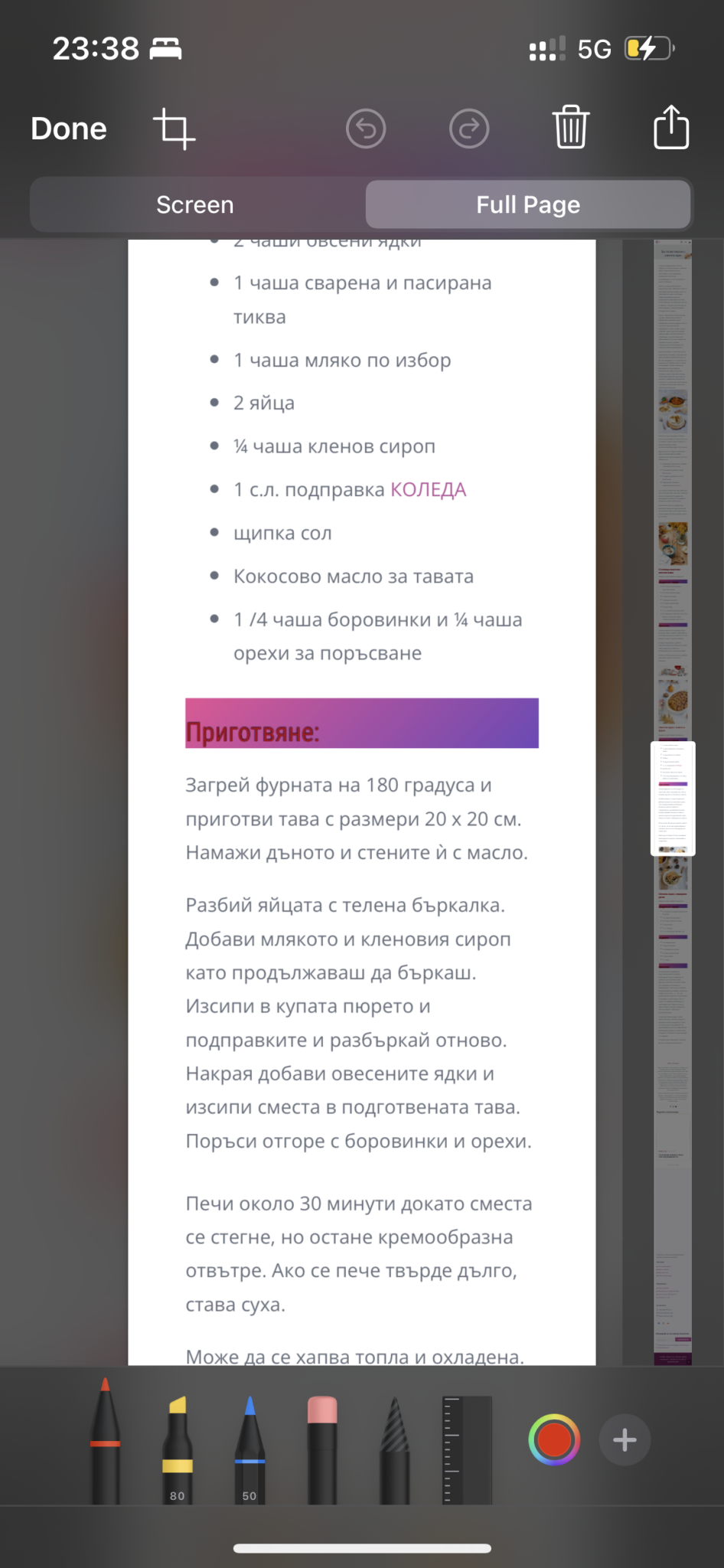Switch to the Screen tab

(x=195, y=204)
